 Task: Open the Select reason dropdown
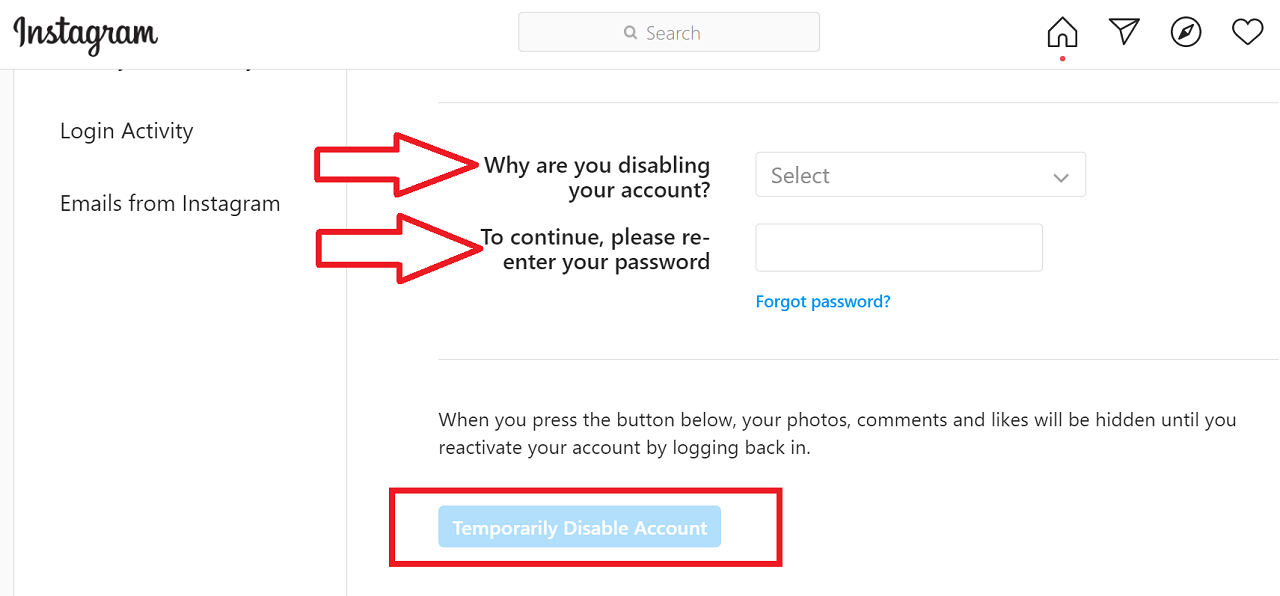click(x=920, y=175)
